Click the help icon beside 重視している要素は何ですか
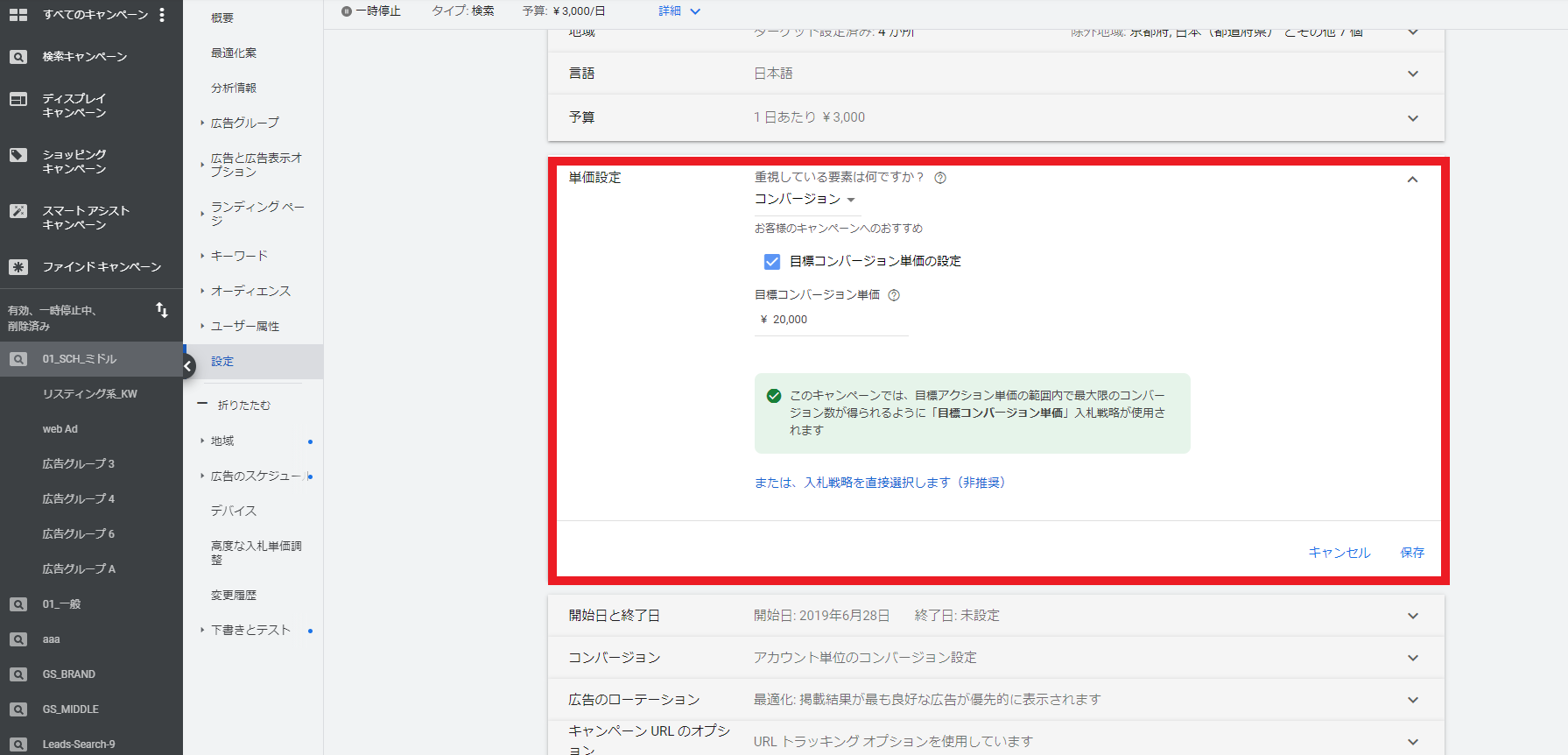1568x755 pixels. pos(940,178)
